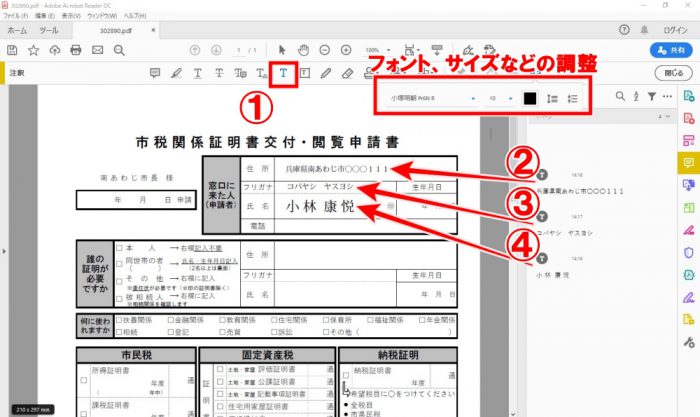Tick the 売買 checkbox
This screenshot has height=417, width=700.
[222, 332]
